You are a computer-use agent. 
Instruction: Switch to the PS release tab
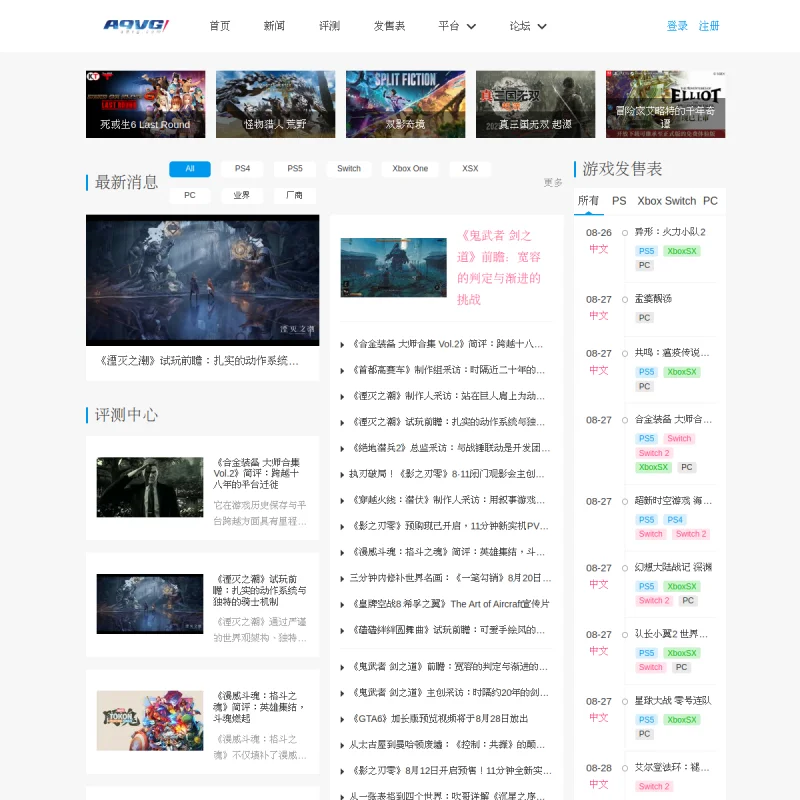pyautogui.click(x=619, y=201)
